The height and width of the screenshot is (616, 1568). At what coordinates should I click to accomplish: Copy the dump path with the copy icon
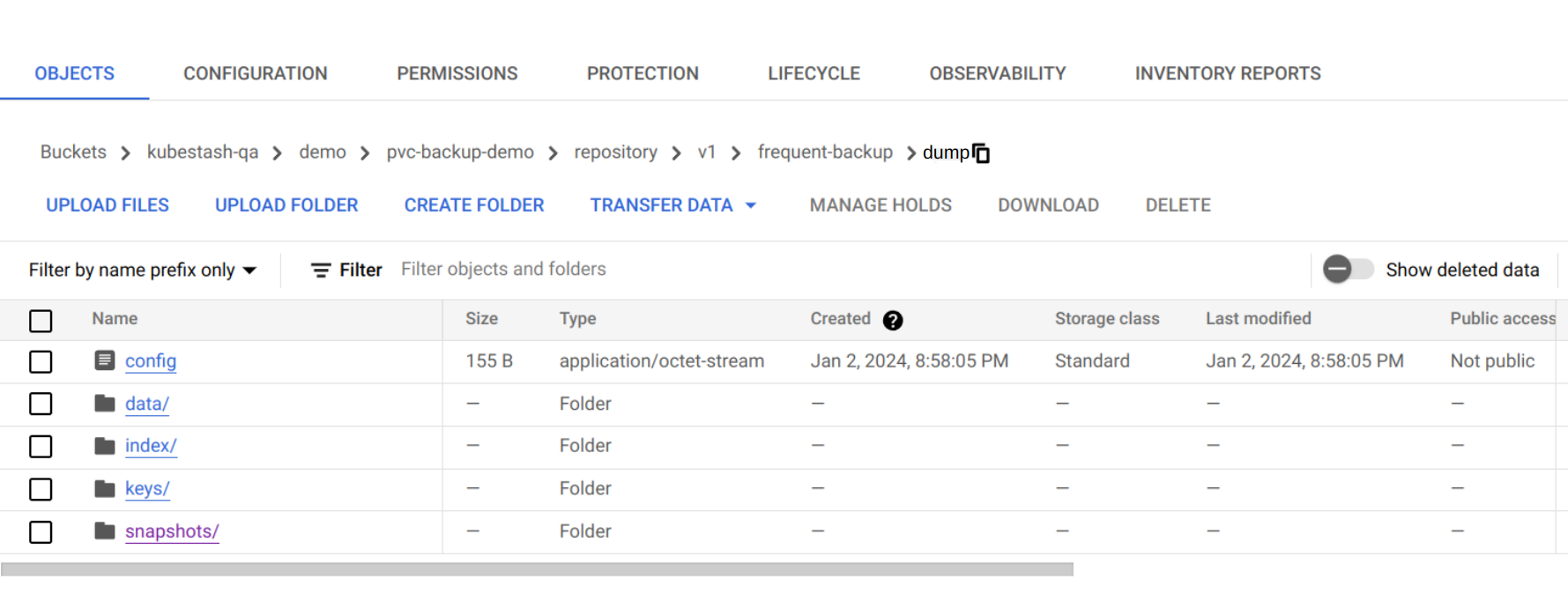981,153
